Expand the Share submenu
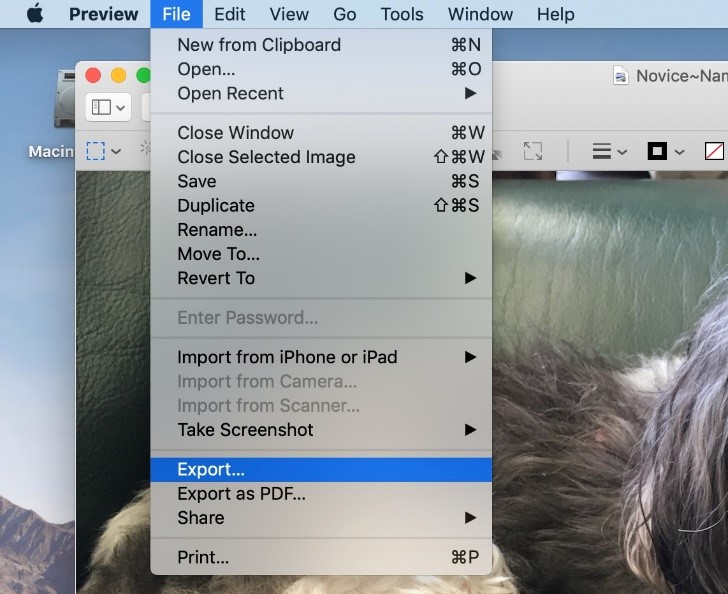 click(x=321, y=518)
